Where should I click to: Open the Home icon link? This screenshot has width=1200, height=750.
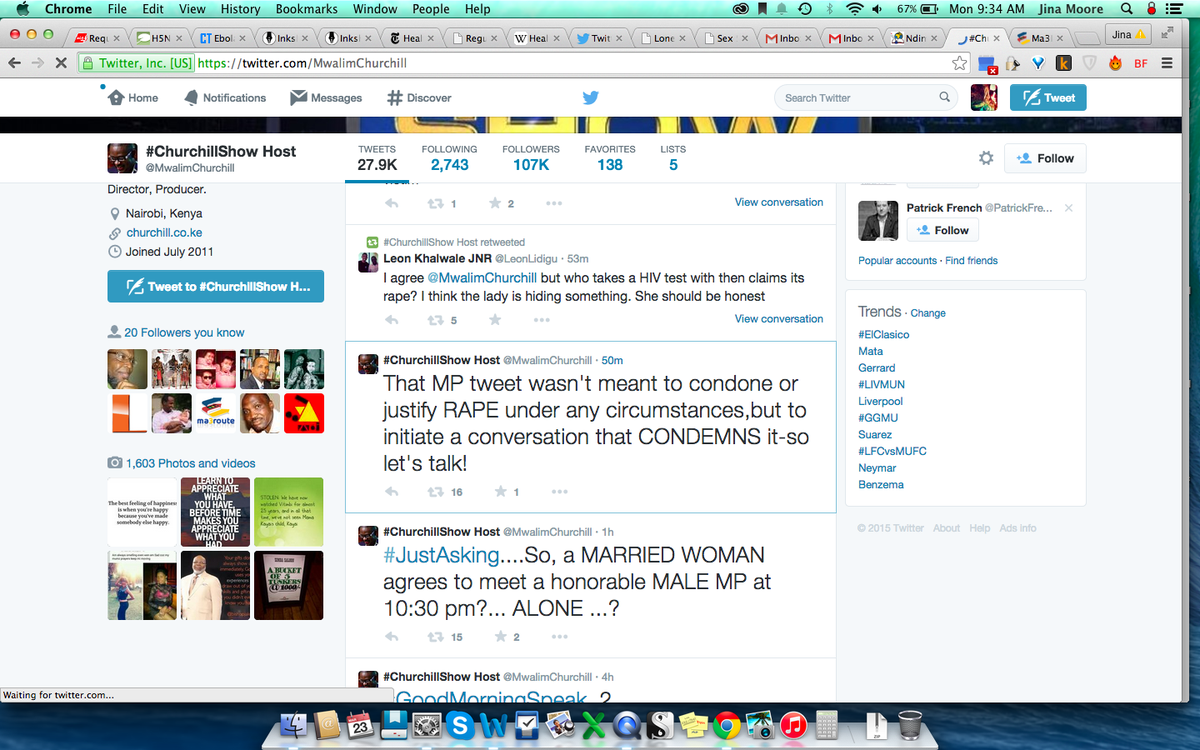pyautogui.click(x=133, y=98)
